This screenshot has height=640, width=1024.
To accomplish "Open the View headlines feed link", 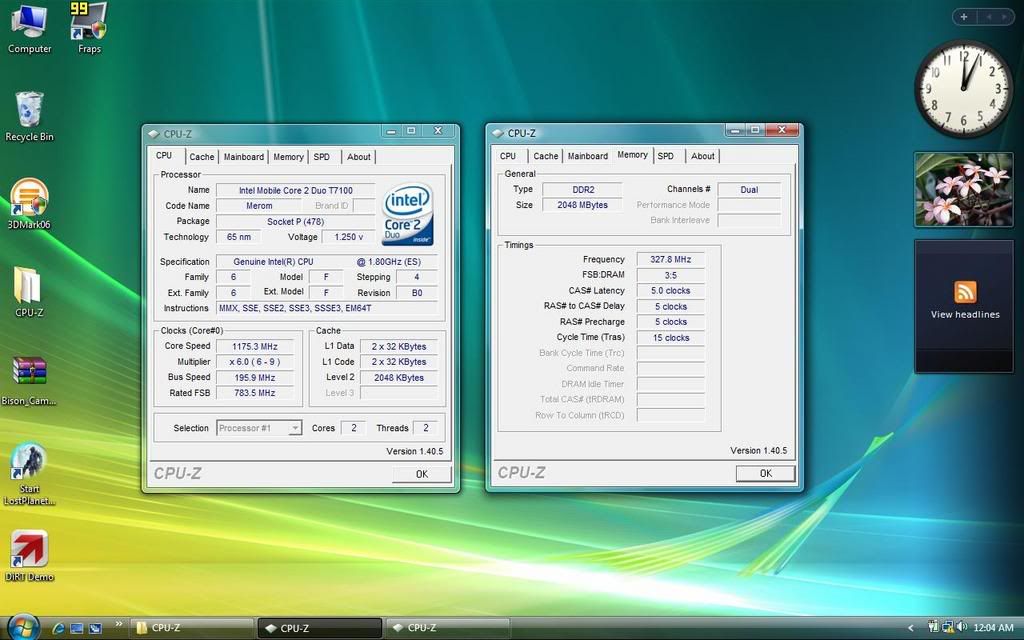I will pos(965,315).
